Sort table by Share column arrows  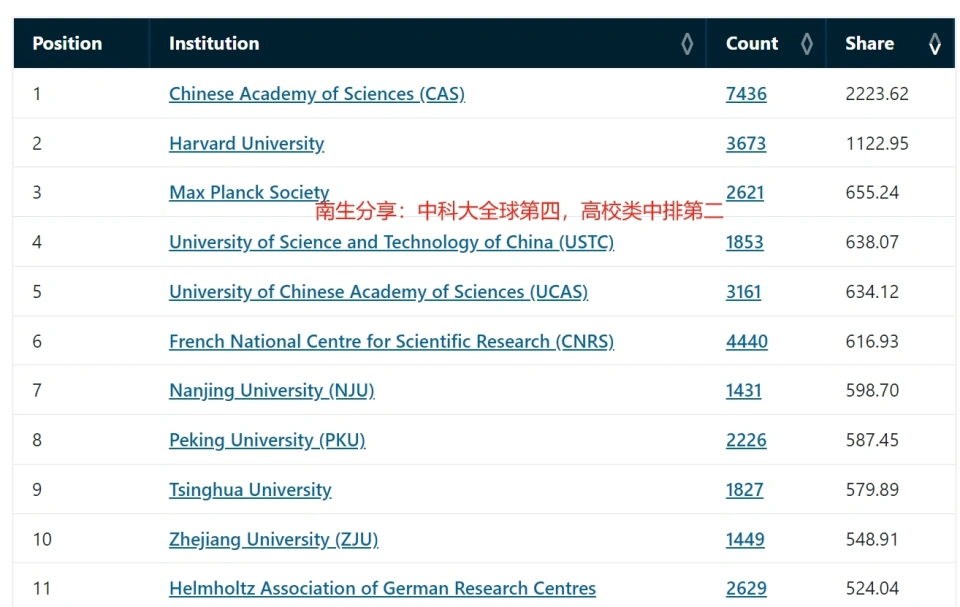[x=935, y=43]
